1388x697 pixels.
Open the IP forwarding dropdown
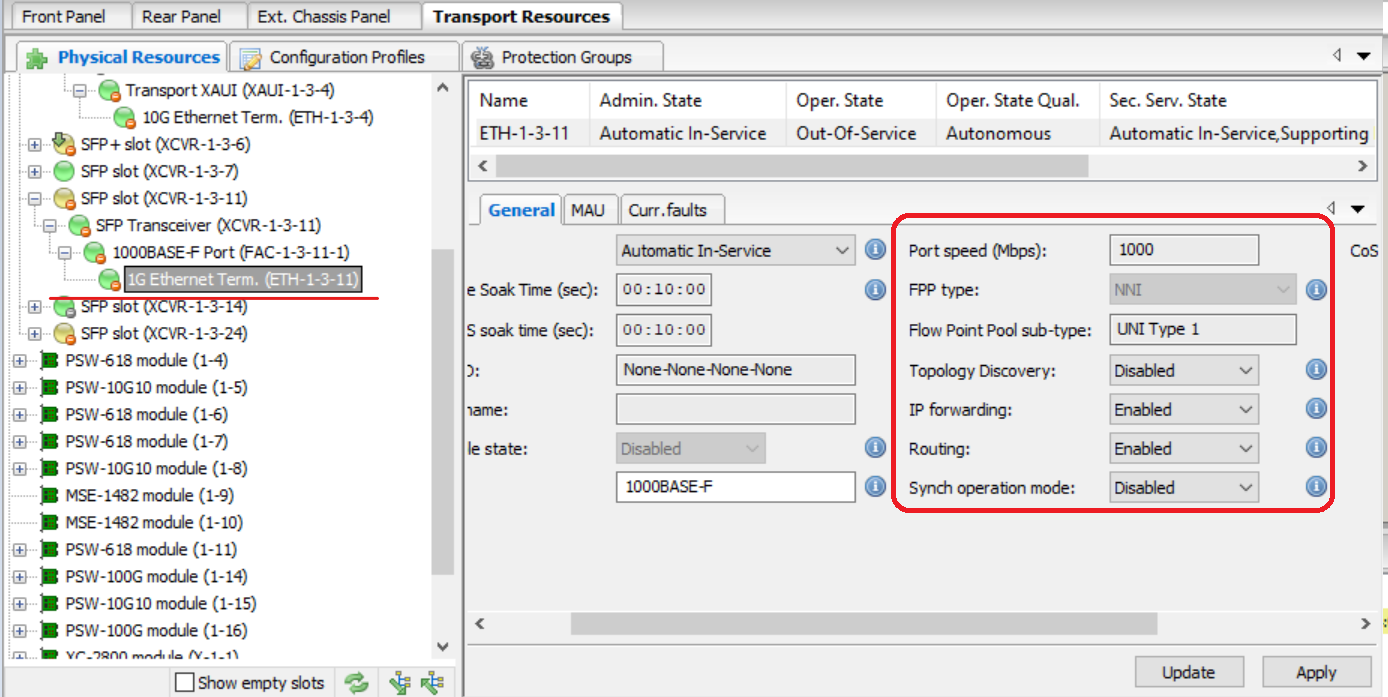[x=1184, y=409]
